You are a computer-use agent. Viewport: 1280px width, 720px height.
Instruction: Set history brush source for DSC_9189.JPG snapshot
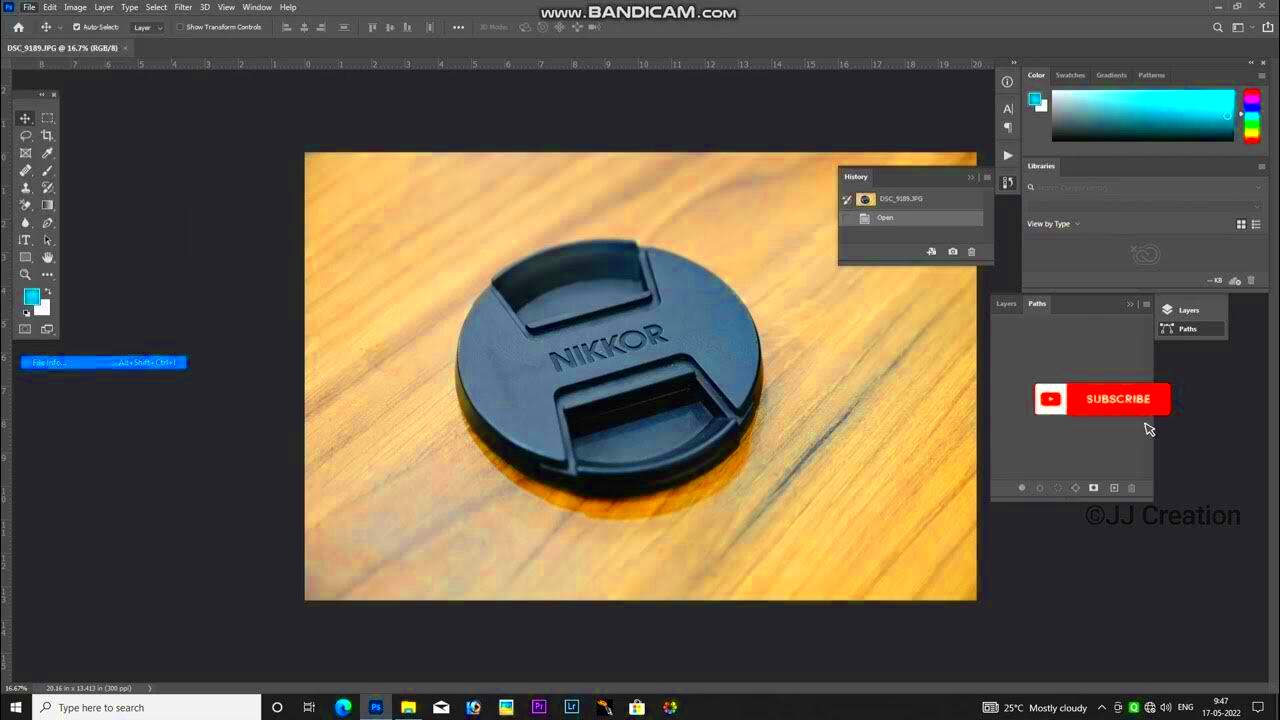click(x=847, y=199)
